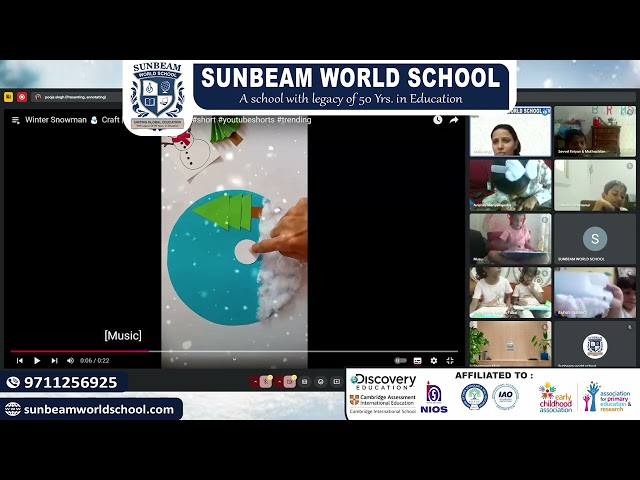Toggle subtitles/closed captions in YouTube player
Image resolution: width=640 pixels, height=480 pixels.
417,360
